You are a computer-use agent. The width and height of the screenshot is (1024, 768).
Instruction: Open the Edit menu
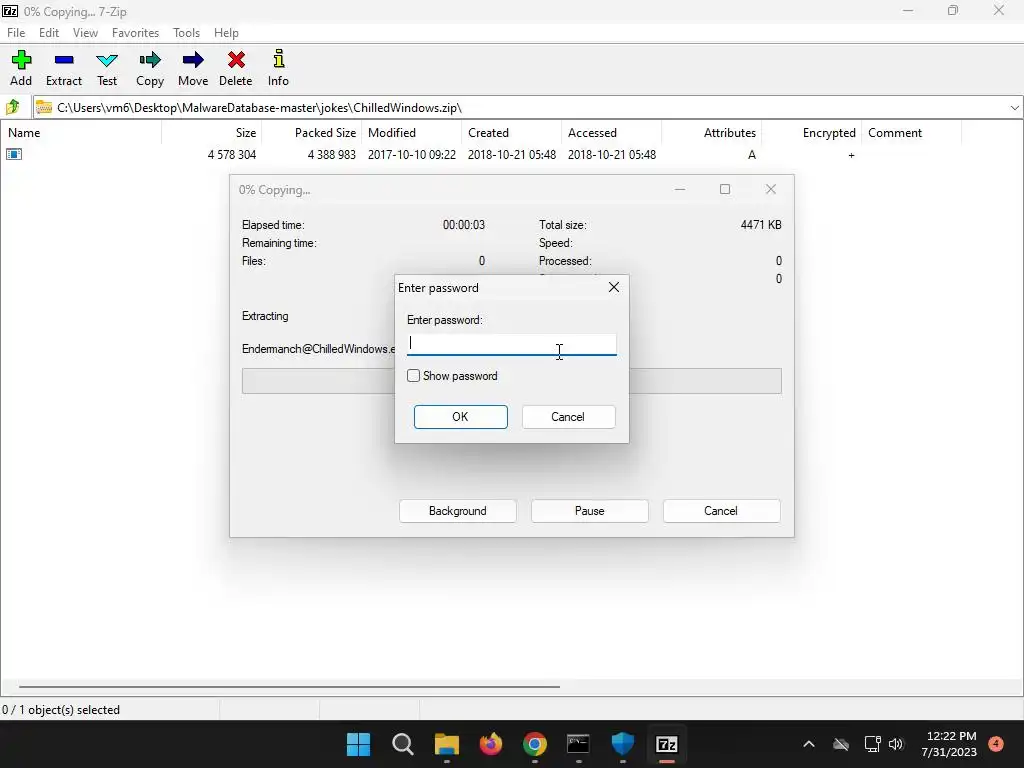click(49, 33)
